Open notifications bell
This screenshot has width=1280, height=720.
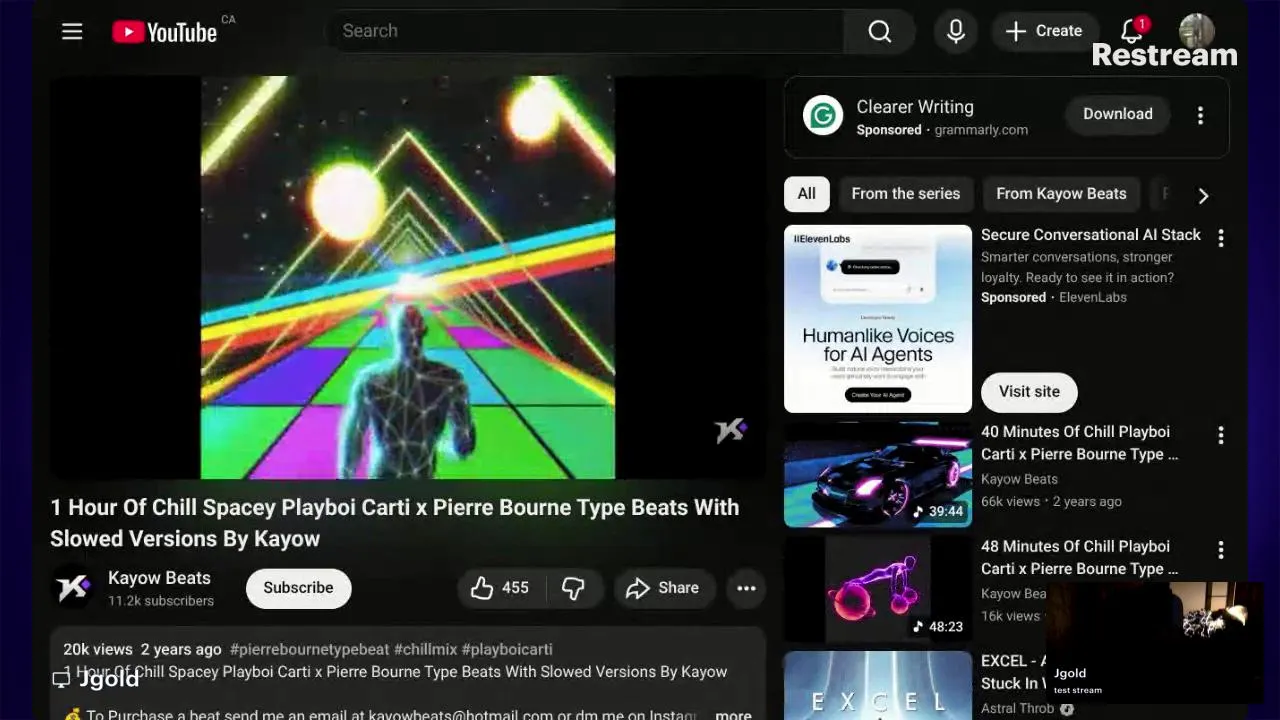[x=1132, y=31]
